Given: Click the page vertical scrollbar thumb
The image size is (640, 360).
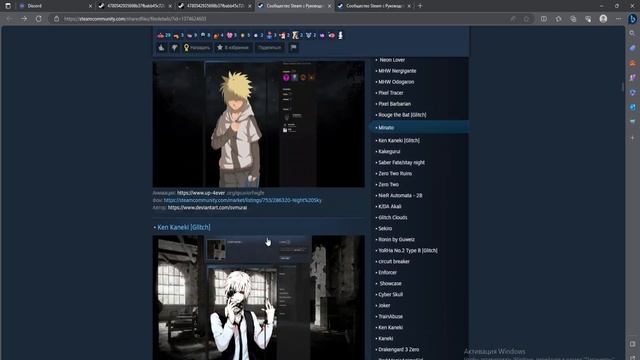Looking at the screenshot, I should (x=622, y=87).
